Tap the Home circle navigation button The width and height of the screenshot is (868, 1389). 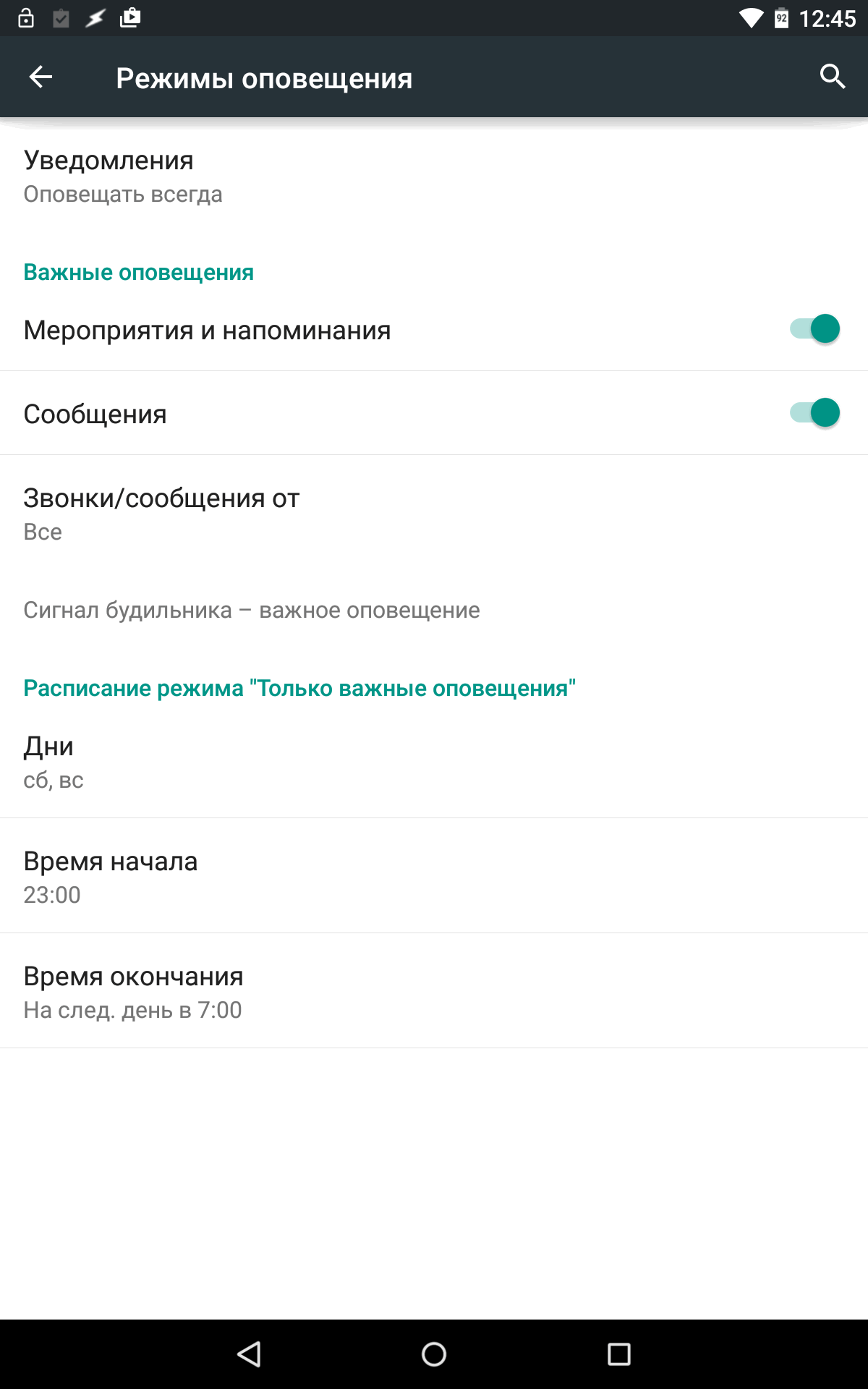pyautogui.click(x=434, y=1354)
